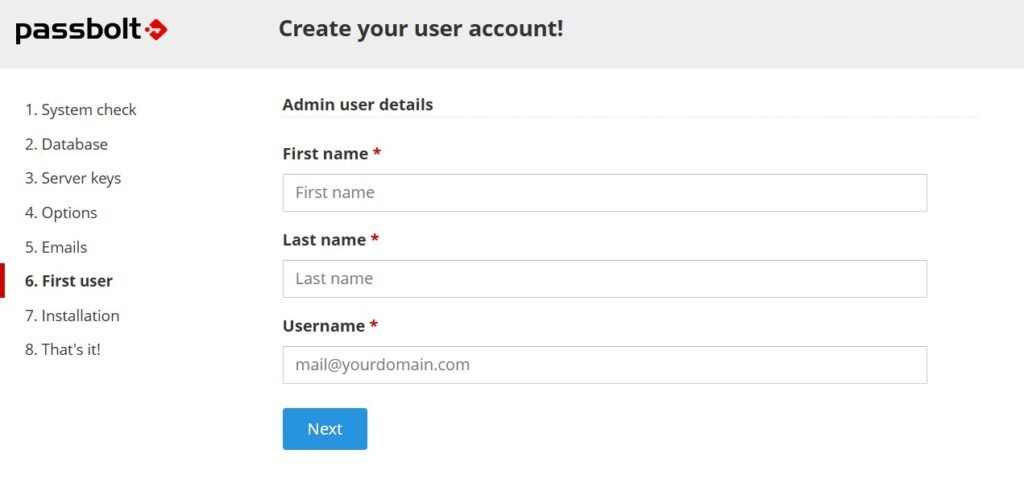Focus the First name input field

pyautogui.click(x=604, y=193)
